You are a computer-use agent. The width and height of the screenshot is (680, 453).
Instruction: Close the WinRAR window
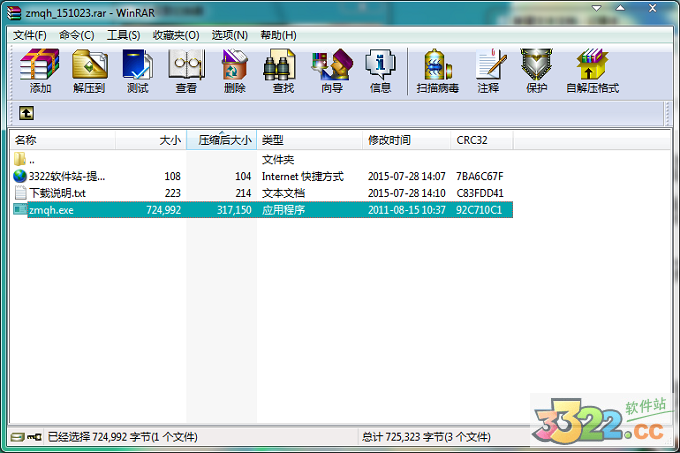[x=653, y=8]
